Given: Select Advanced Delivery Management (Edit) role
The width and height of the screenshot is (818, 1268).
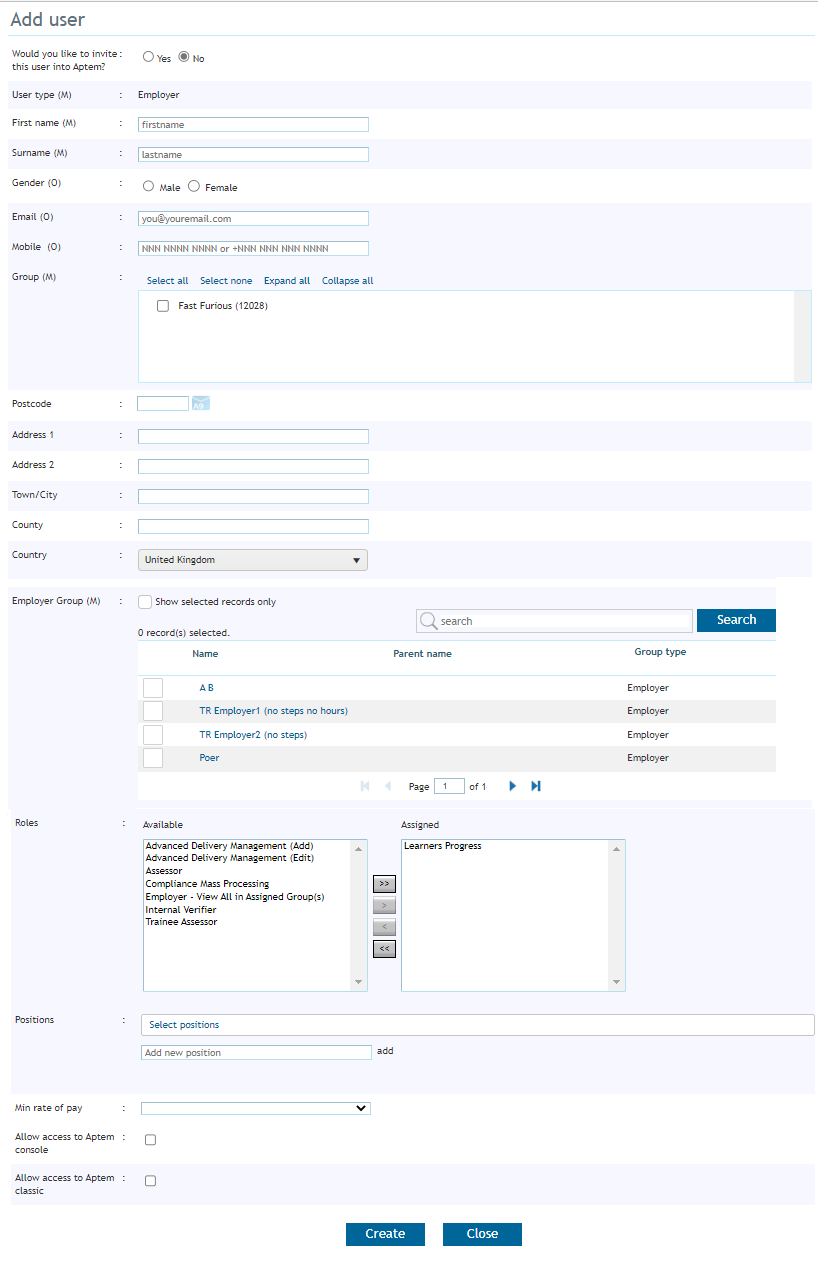Looking at the screenshot, I should click(229, 858).
